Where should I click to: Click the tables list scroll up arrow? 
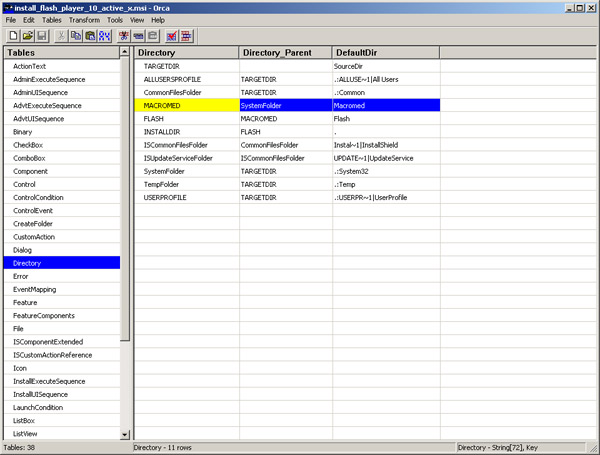[125, 52]
